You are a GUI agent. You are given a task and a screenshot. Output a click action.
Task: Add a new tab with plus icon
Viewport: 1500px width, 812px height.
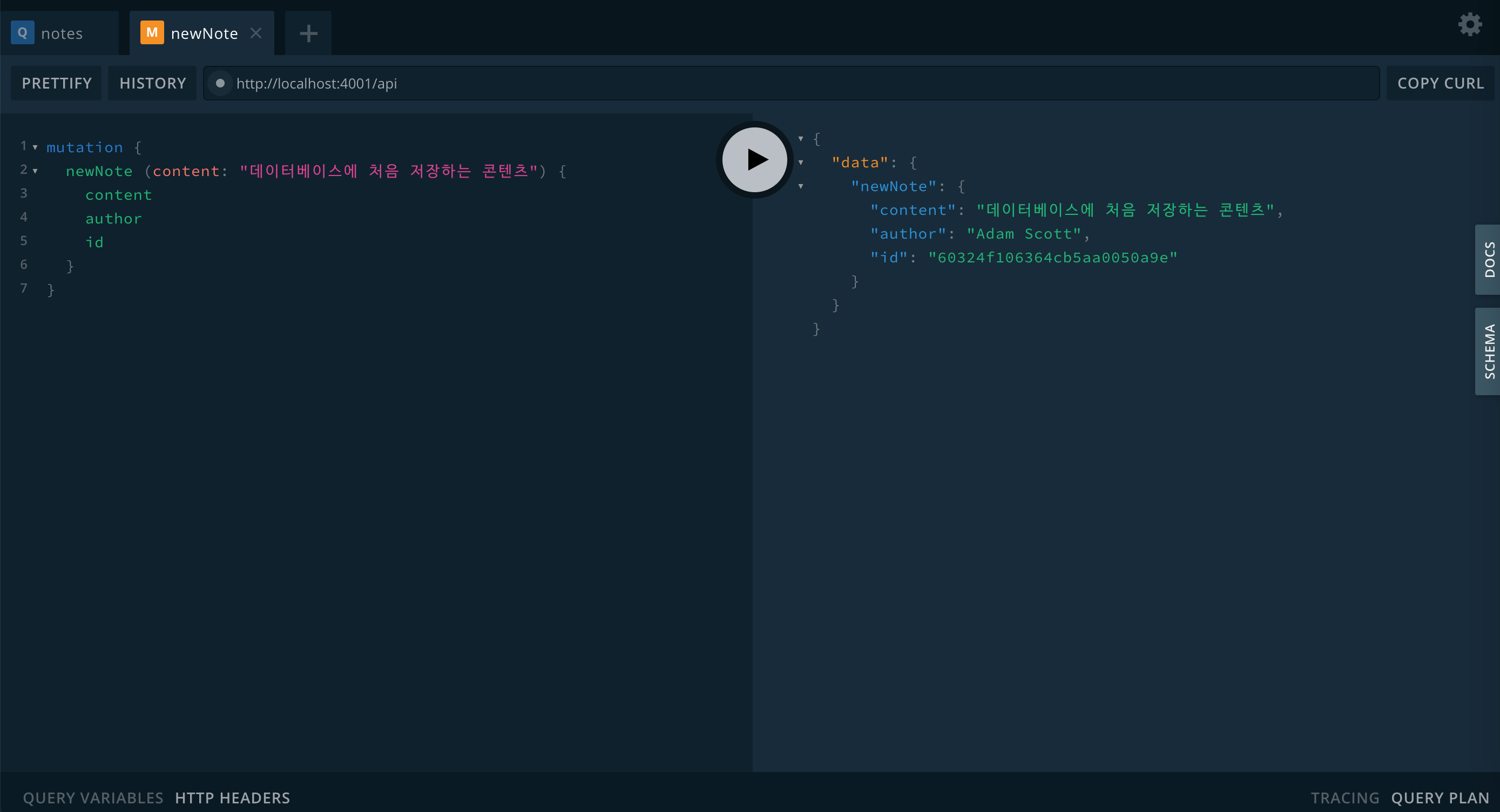pyautogui.click(x=308, y=33)
